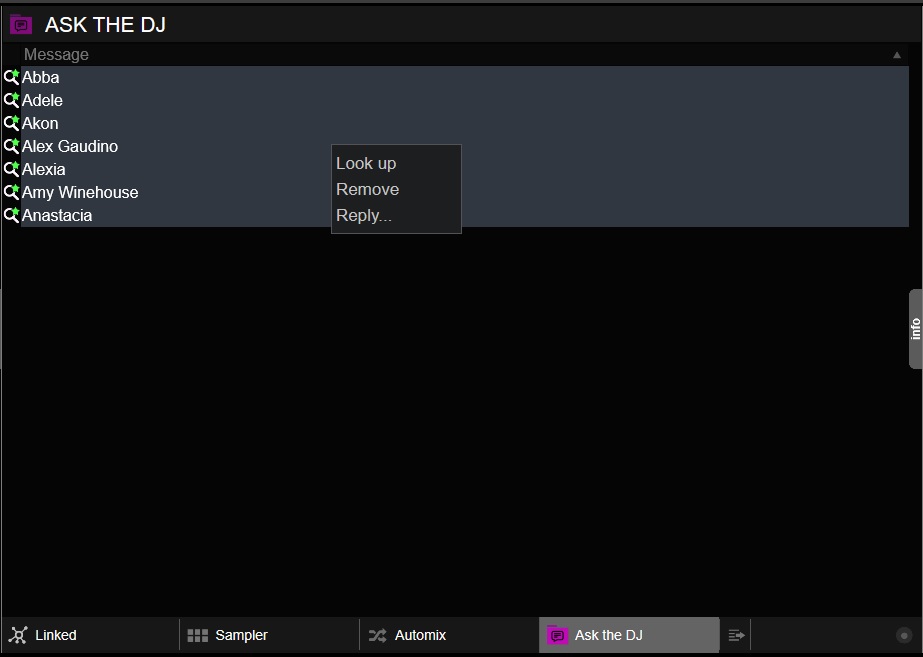Click the lookup icon next to Anastacia

click(11, 215)
